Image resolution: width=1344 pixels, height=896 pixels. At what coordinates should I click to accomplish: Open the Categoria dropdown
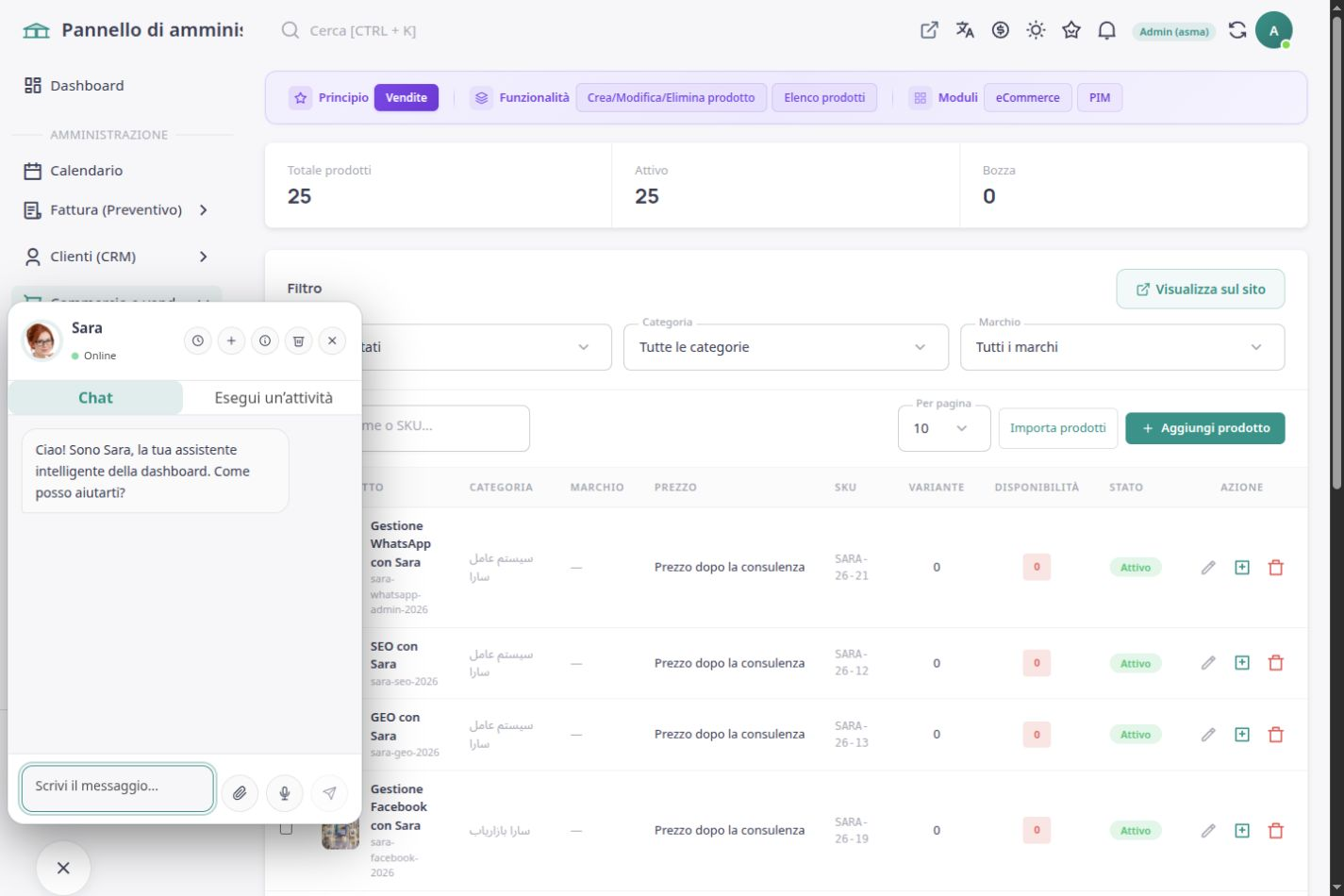pyautogui.click(x=786, y=347)
